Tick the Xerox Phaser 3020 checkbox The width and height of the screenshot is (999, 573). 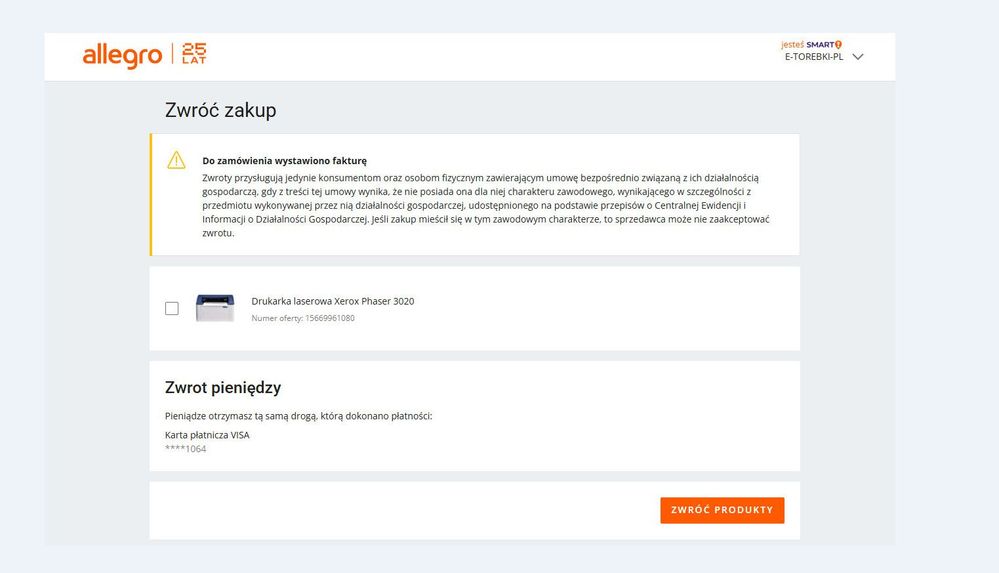[172, 308]
